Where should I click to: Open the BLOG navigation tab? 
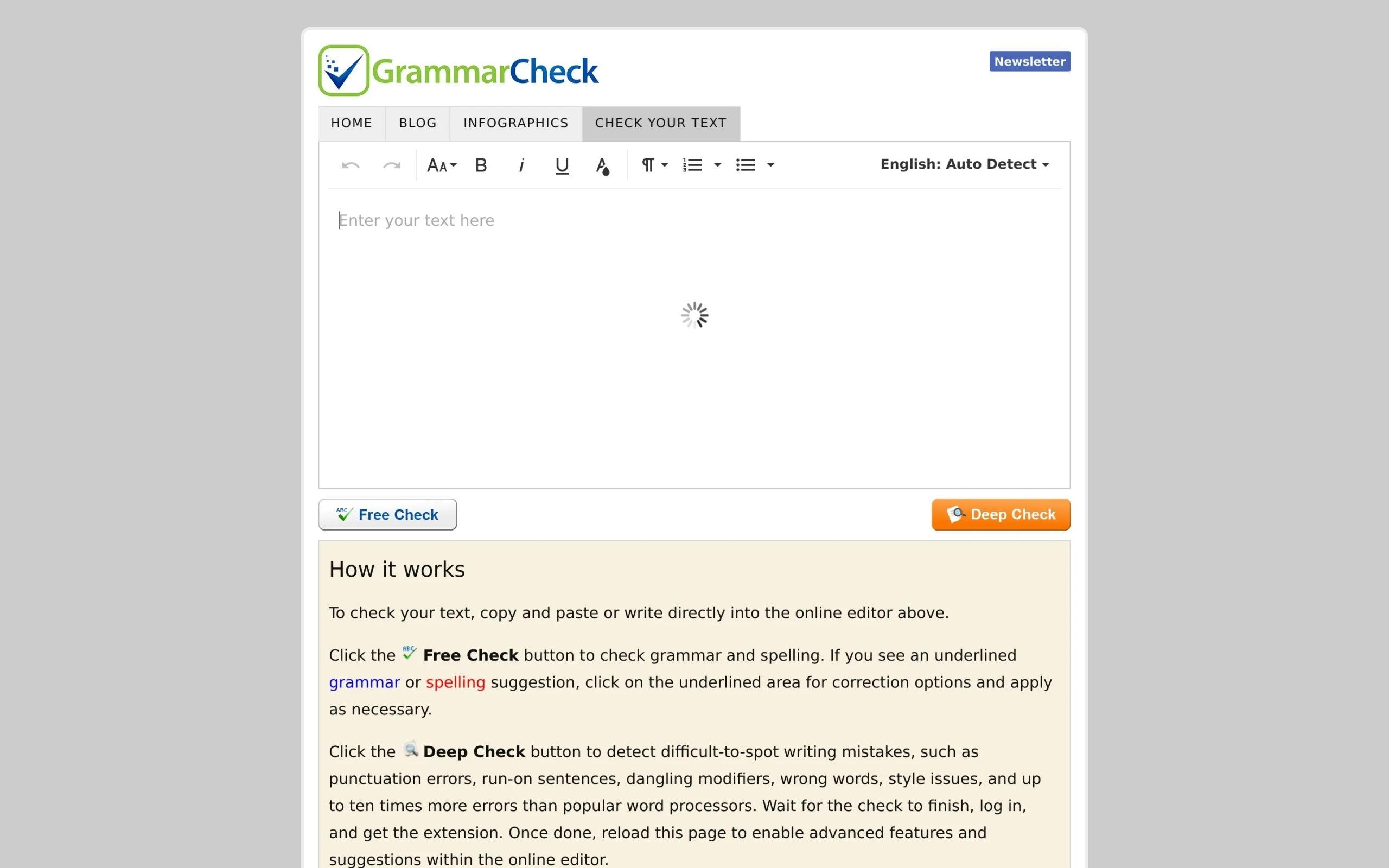pyautogui.click(x=417, y=122)
